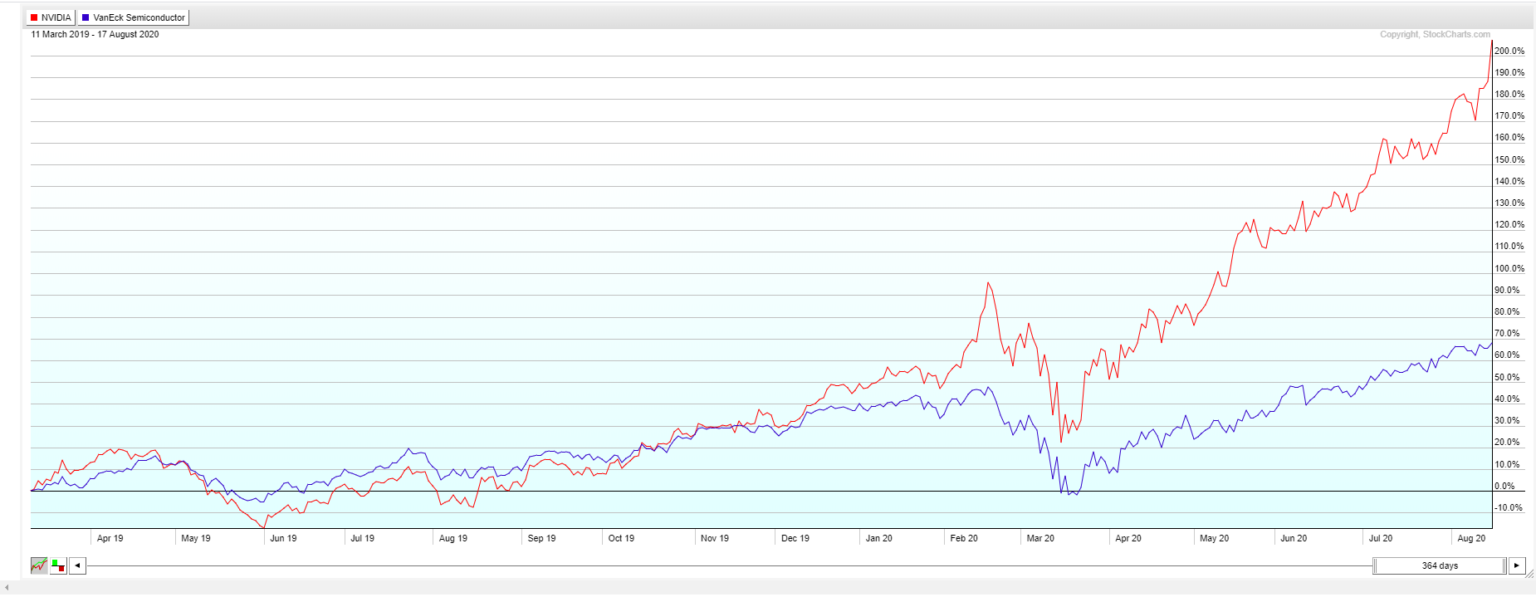
Task: Click the date range slider track
Action: click(730, 566)
